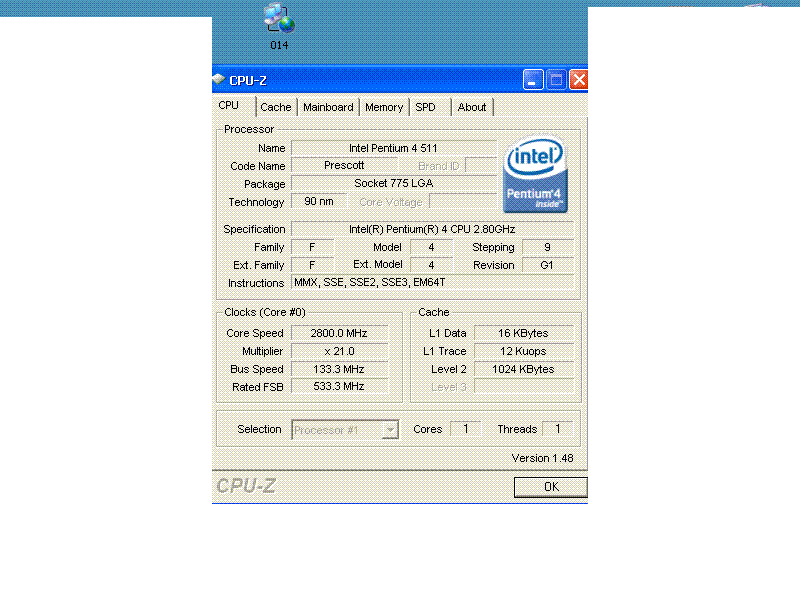Click the Rated FSB value 533.3 MHz

339,386
